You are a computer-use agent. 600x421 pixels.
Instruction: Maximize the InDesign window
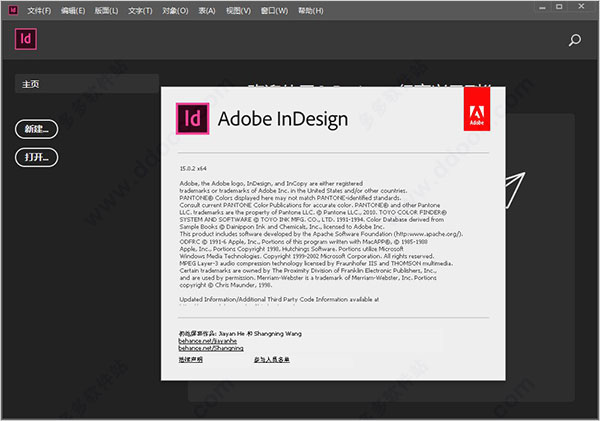tap(559, 7)
